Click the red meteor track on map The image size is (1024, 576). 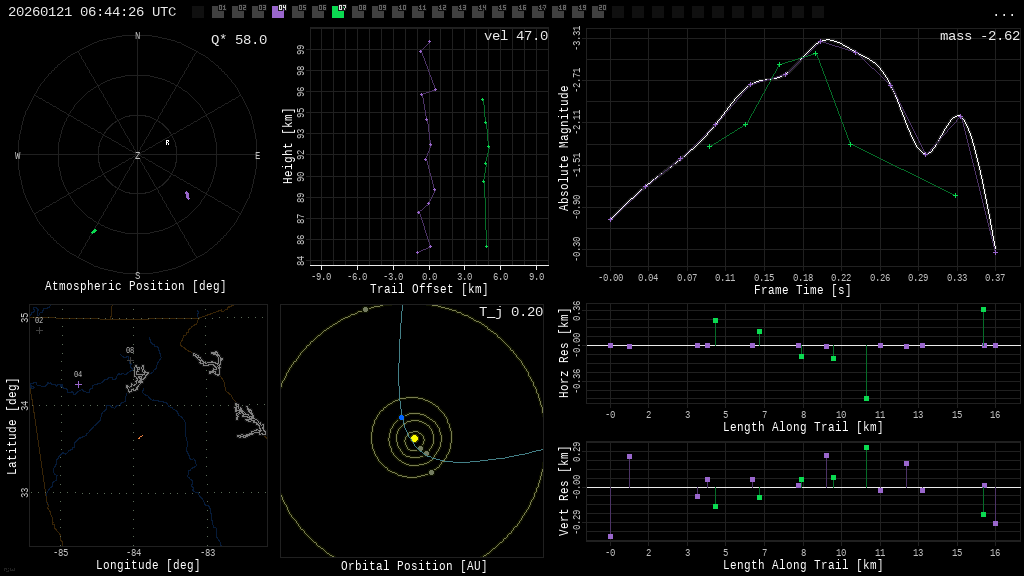click(x=140, y=437)
